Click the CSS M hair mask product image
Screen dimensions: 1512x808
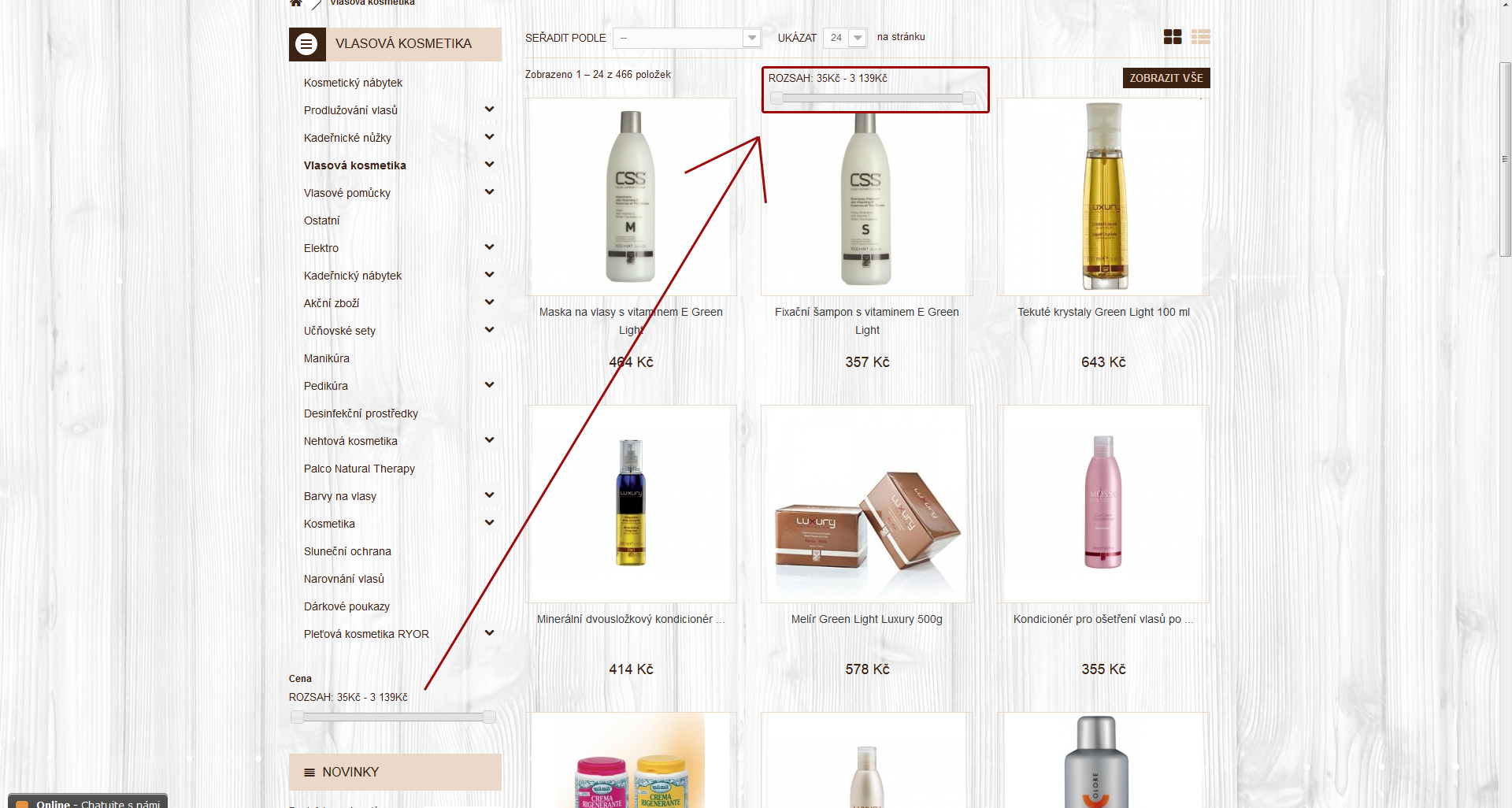click(x=631, y=197)
